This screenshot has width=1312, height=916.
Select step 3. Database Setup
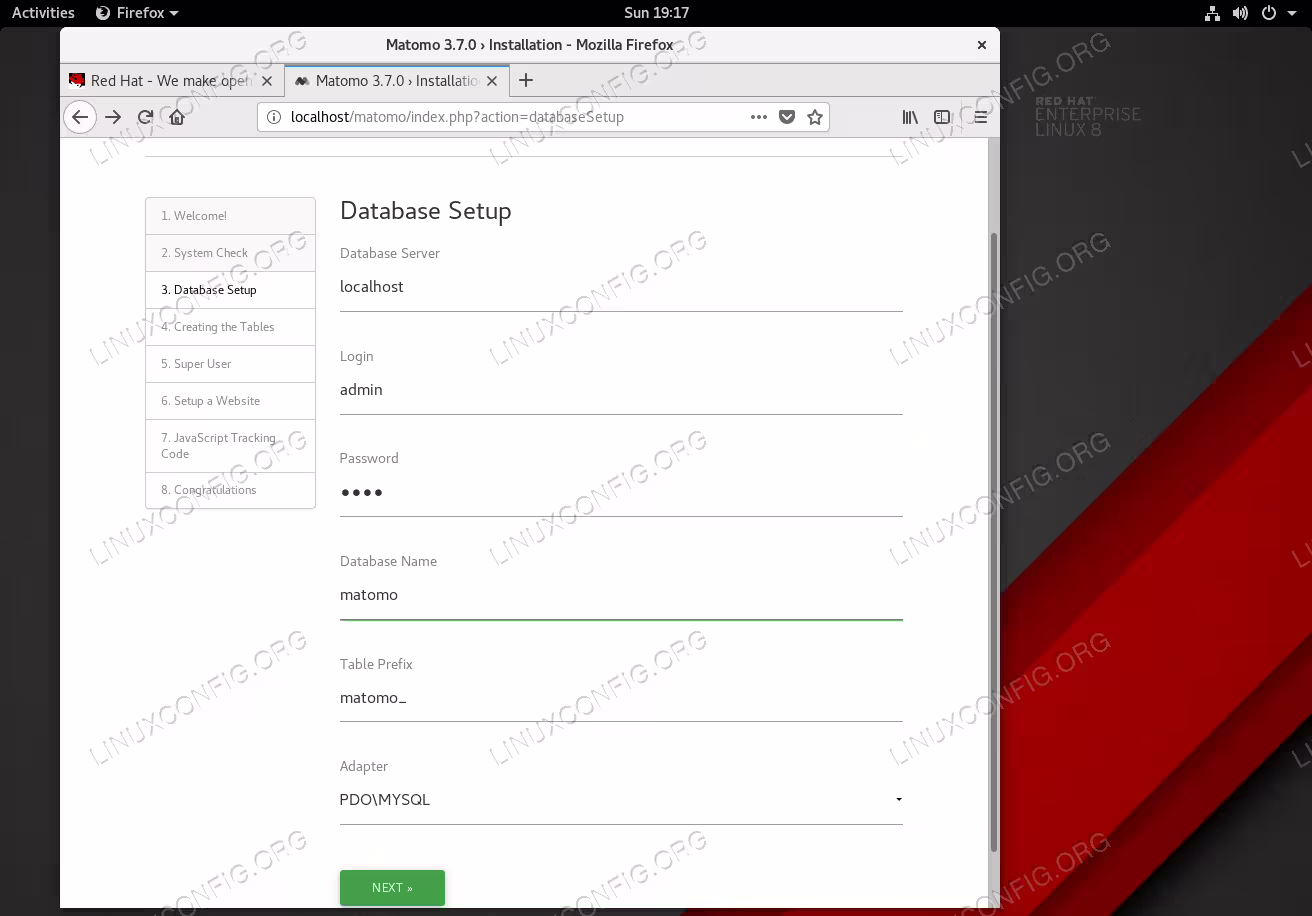pyautogui.click(x=230, y=290)
